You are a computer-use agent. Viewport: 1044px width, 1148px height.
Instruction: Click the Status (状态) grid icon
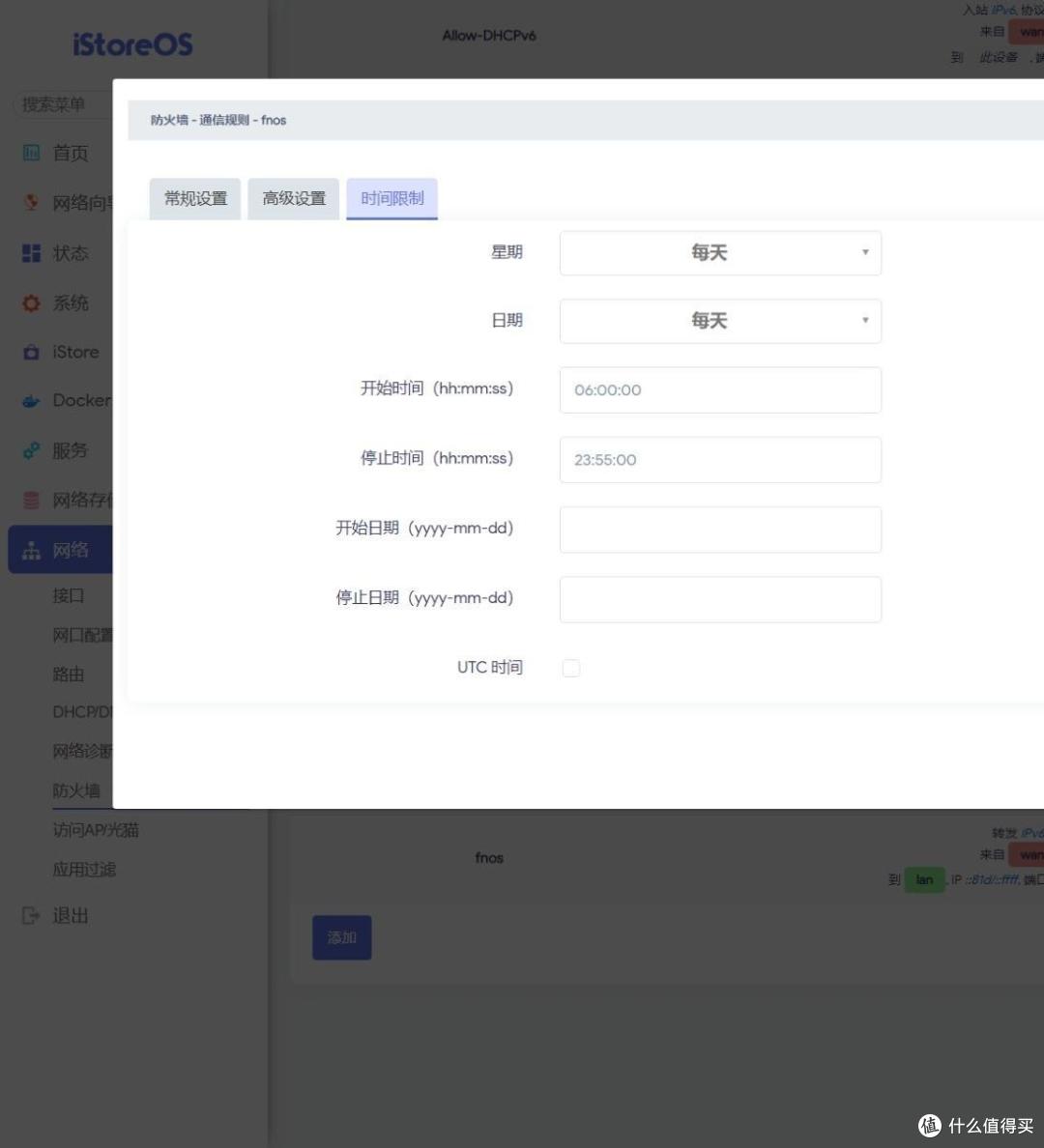pyautogui.click(x=32, y=253)
